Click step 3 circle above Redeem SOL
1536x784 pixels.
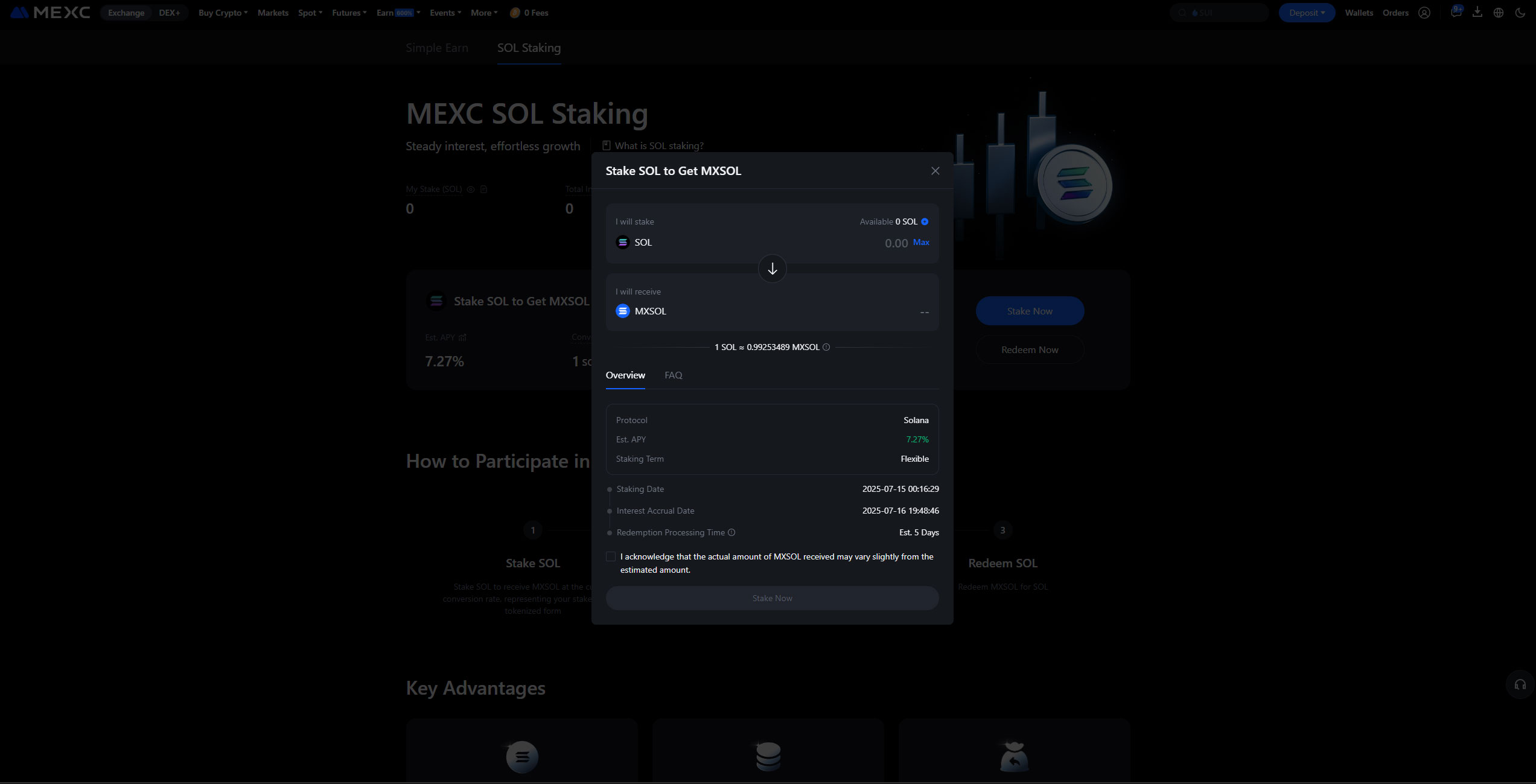click(x=1002, y=530)
